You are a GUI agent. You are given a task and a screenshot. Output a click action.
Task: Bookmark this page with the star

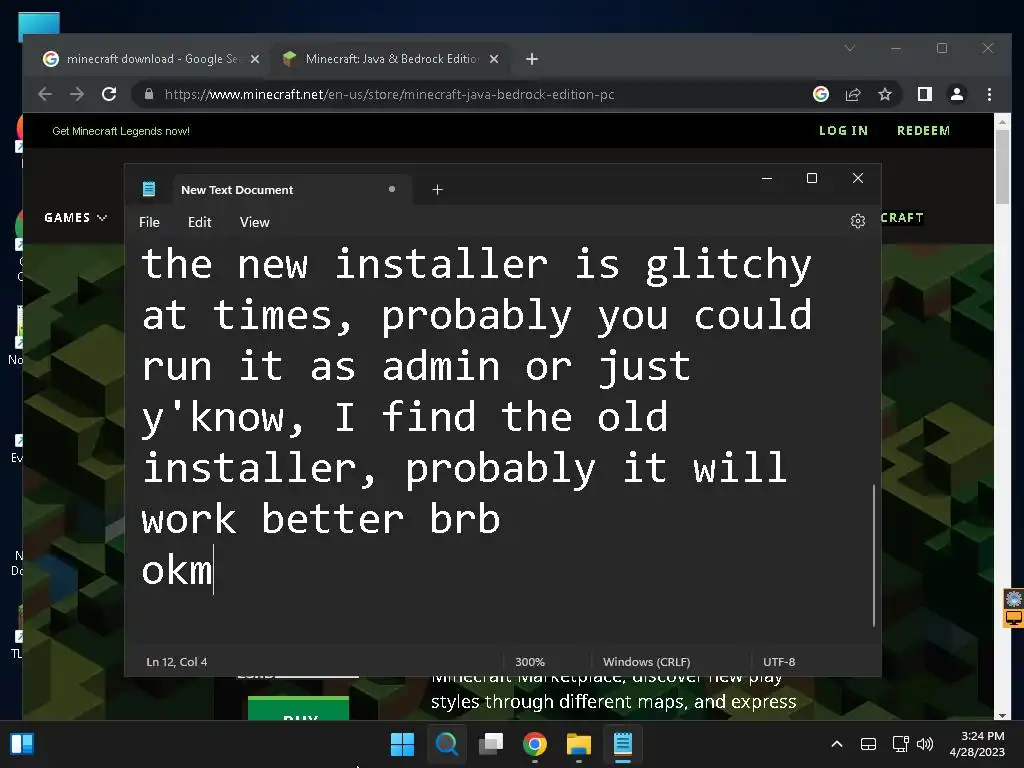885,94
